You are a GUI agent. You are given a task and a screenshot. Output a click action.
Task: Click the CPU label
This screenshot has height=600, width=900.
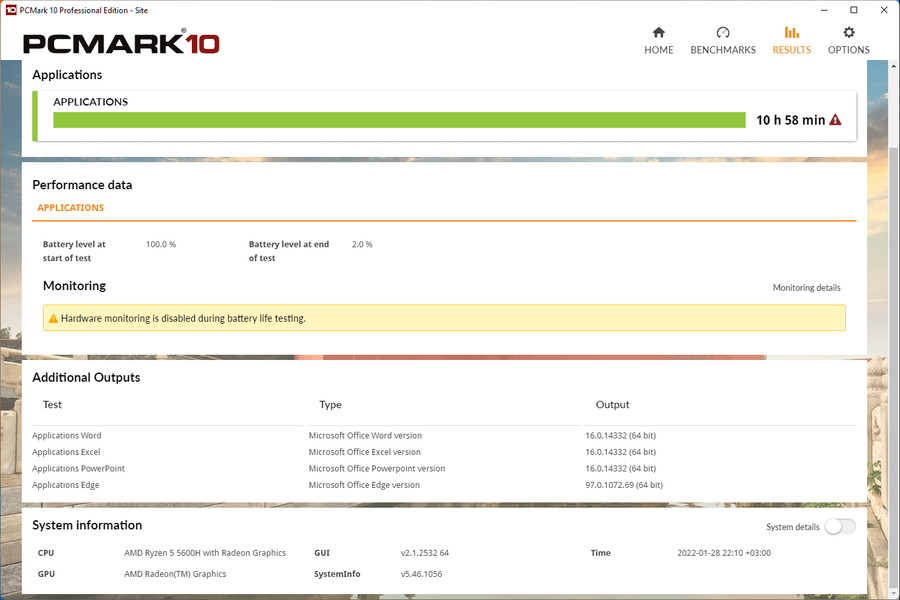pyautogui.click(x=46, y=553)
